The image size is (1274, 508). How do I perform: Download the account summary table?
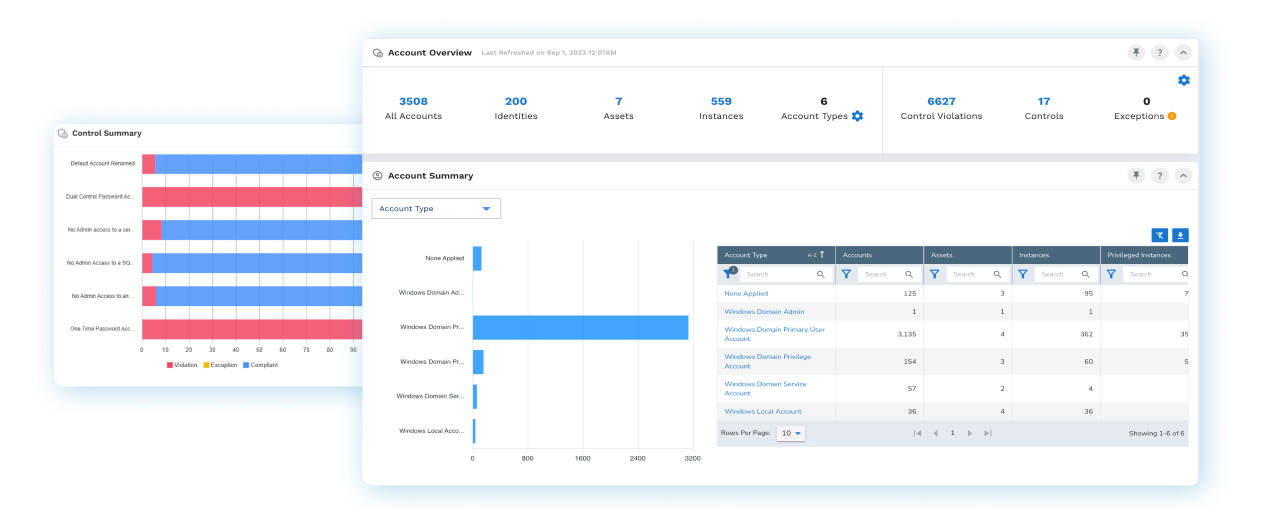[1180, 235]
